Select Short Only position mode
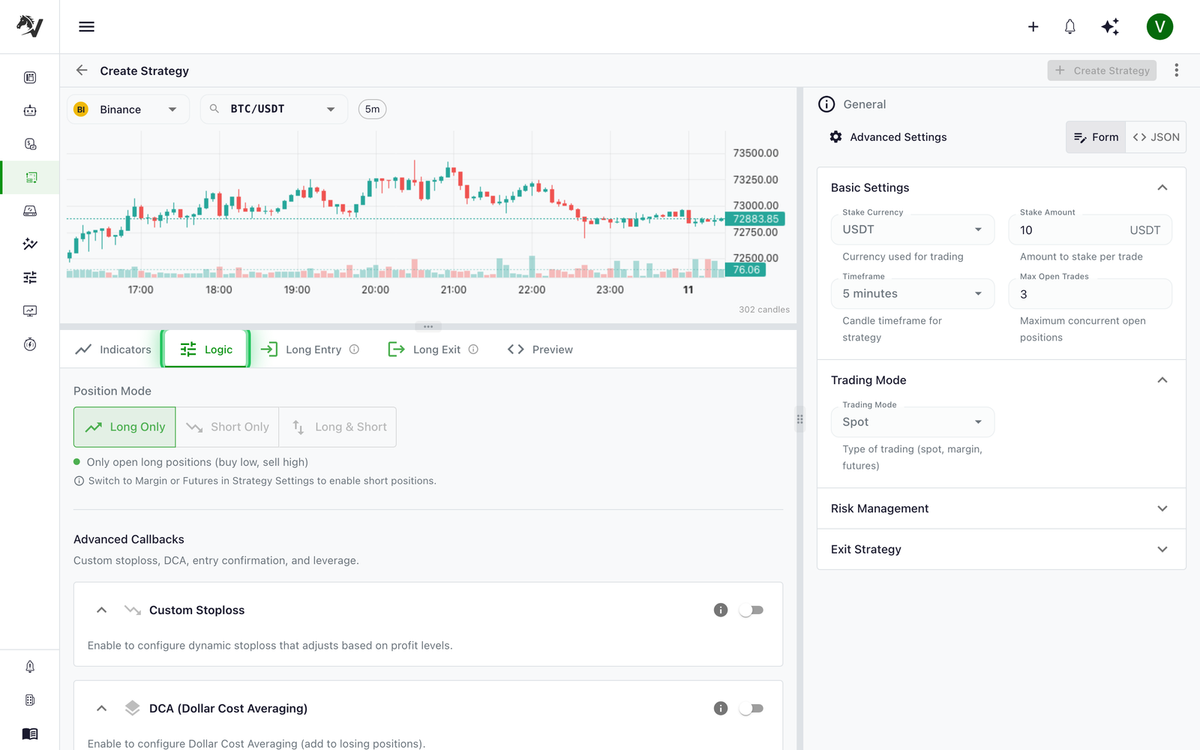Viewport: 1200px width, 750px height. pyautogui.click(x=228, y=427)
